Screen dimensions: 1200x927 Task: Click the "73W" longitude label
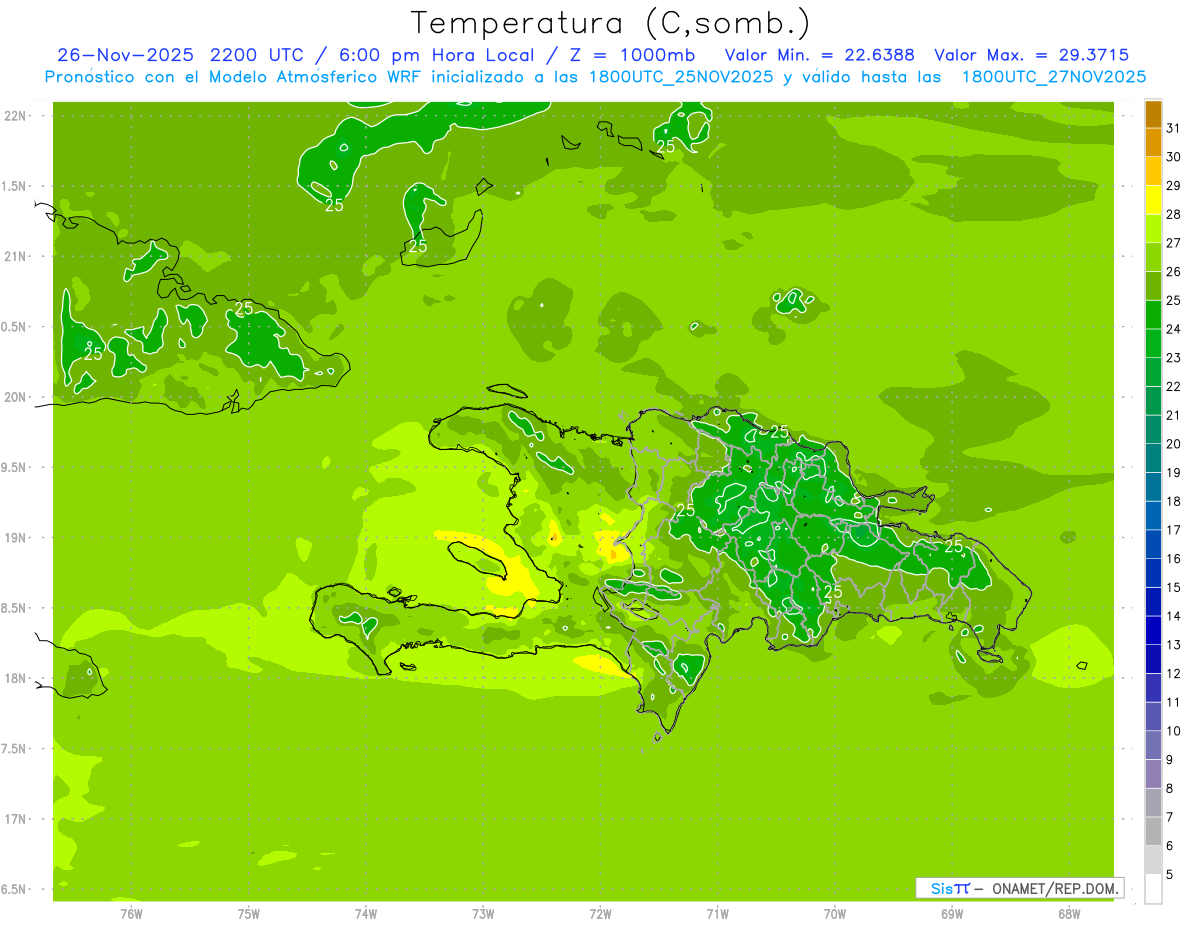[x=483, y=914]
